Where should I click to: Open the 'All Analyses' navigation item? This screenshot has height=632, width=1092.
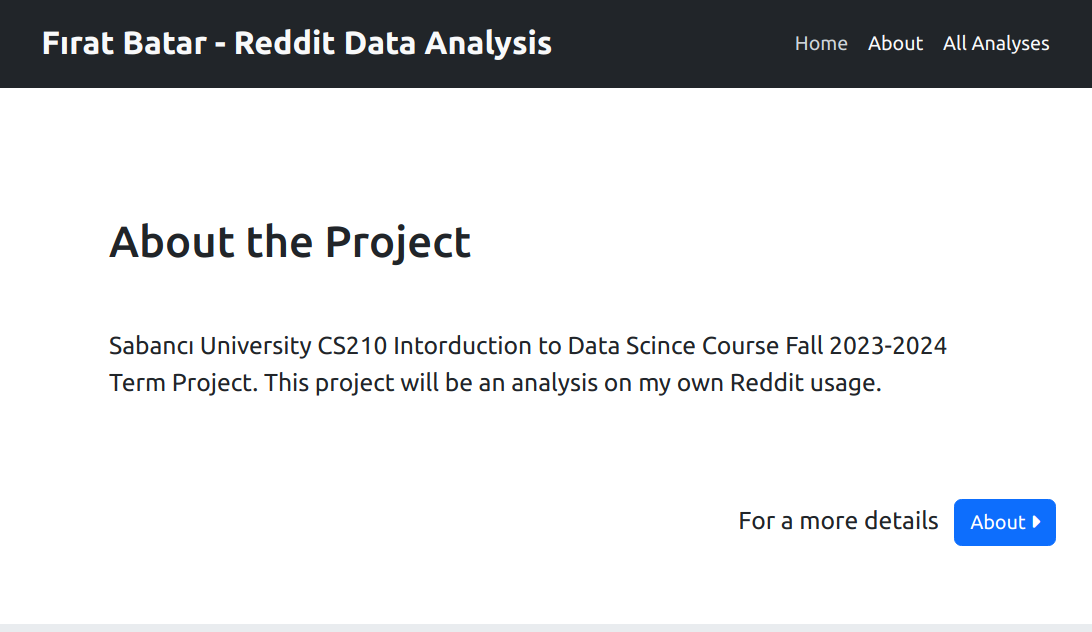tap(996, 43)
